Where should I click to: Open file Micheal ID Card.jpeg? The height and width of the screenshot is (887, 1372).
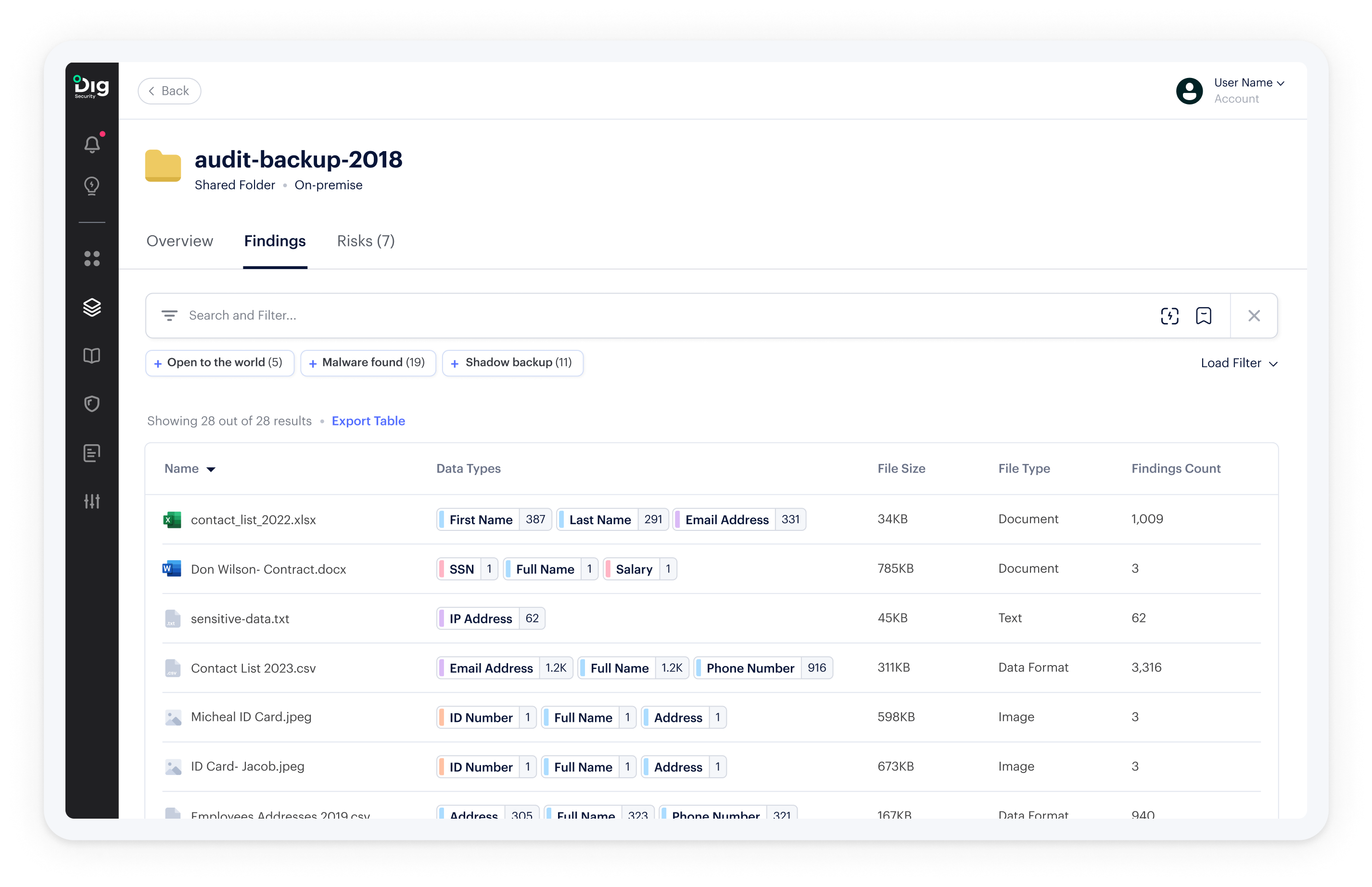[x=251, y=717]
